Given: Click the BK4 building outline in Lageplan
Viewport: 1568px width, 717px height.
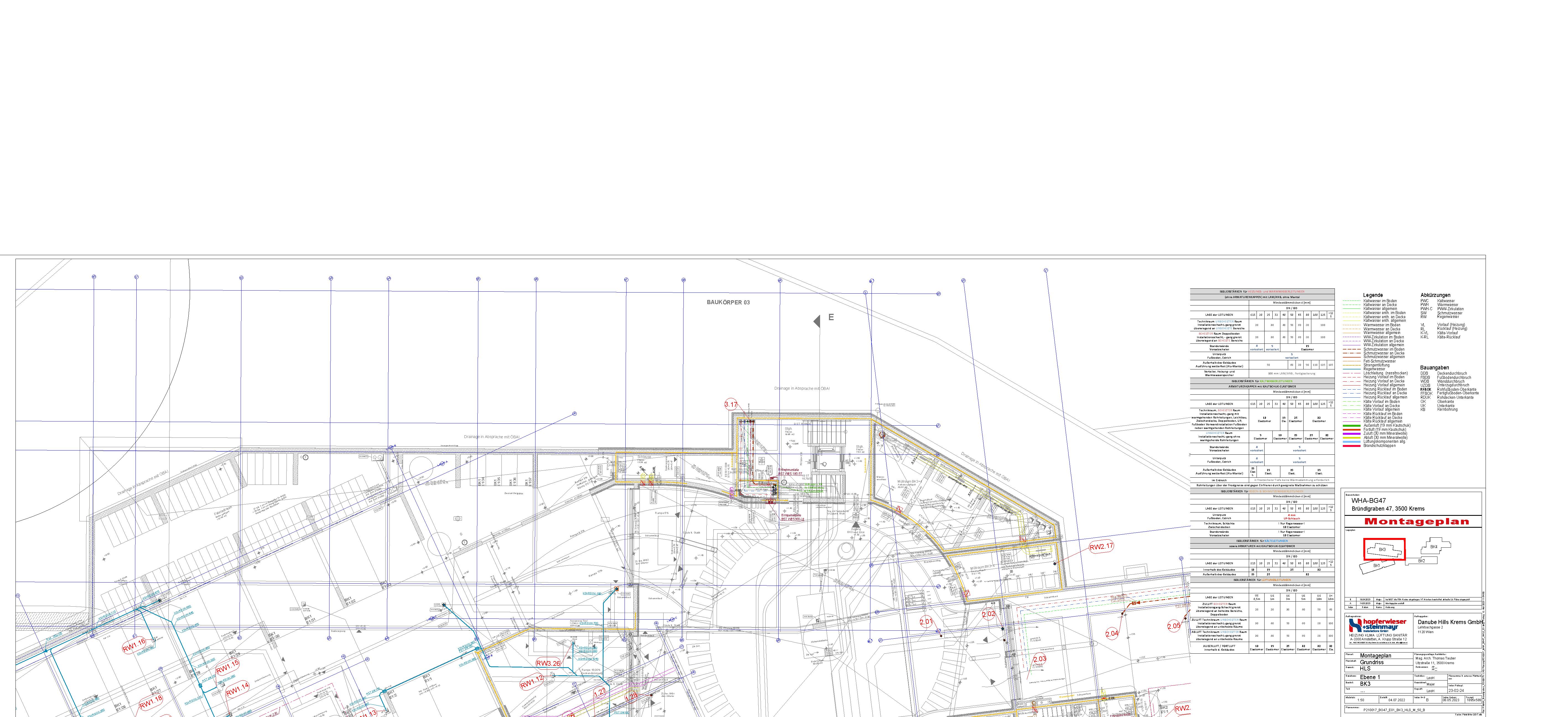Looking at the screenshot, I should 1434,547.
